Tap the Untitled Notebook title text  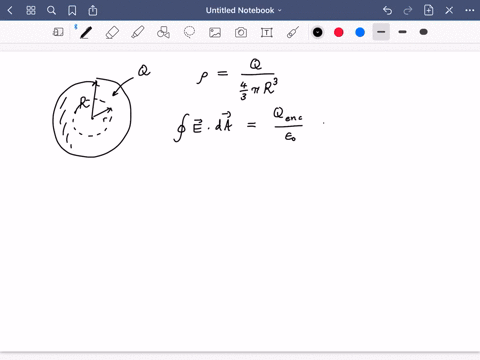pos(240,11)
